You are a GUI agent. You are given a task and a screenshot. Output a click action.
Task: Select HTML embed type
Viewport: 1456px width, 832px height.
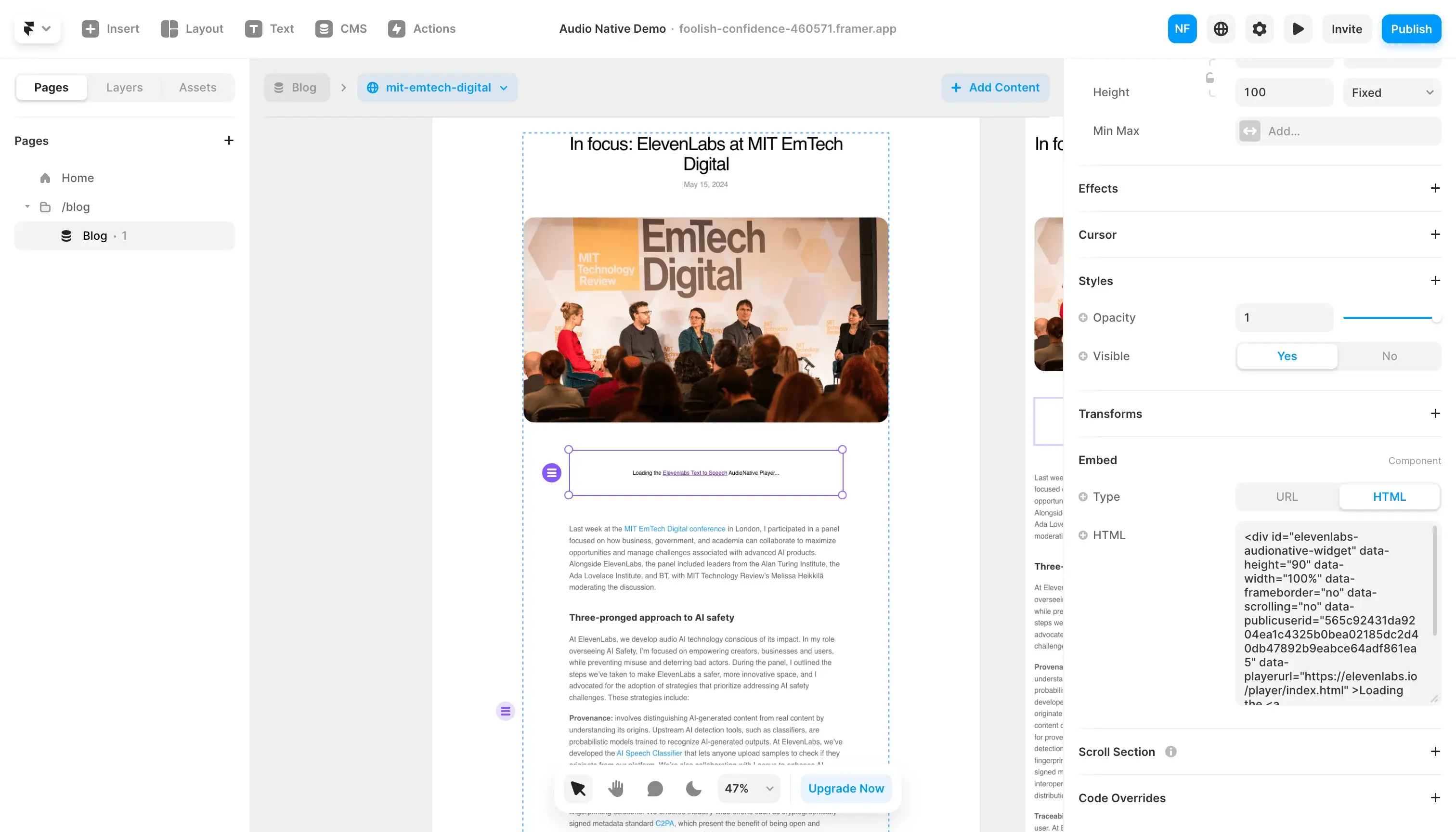click(x=1389, y=496)
